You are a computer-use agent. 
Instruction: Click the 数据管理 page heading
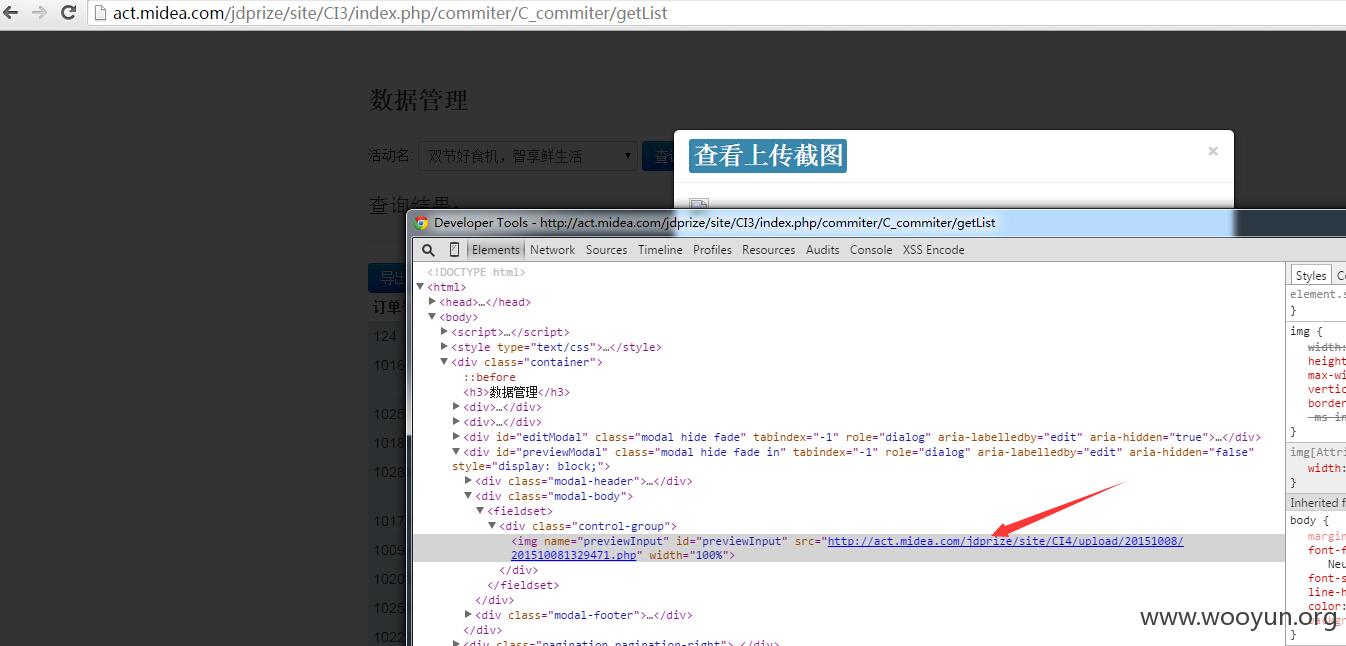[419, 100]
